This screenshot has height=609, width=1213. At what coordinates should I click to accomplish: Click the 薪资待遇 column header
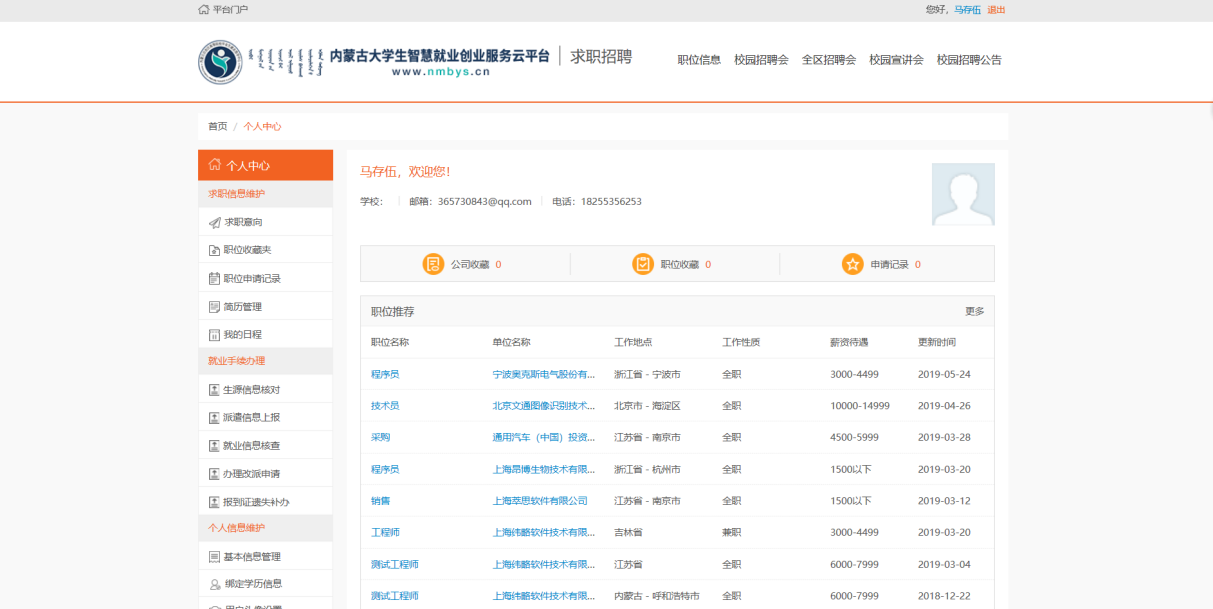[849, 342]
